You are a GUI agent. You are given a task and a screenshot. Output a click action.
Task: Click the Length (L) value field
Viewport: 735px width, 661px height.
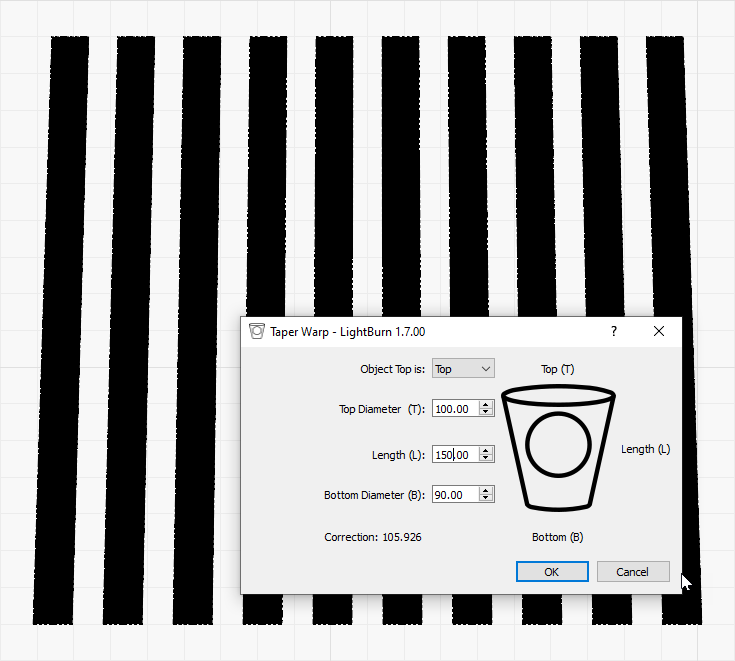click(x=455, y=455)
